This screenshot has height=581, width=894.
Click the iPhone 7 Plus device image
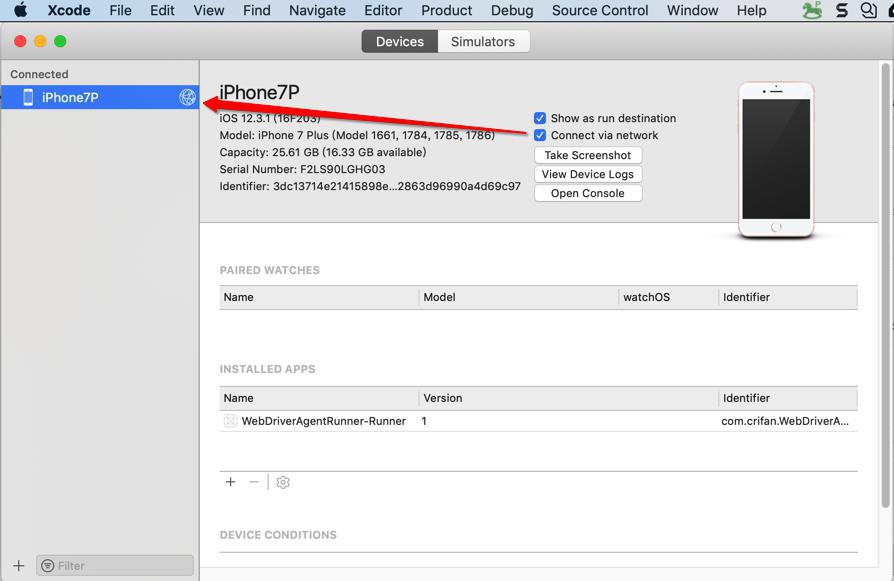[776, 159]
